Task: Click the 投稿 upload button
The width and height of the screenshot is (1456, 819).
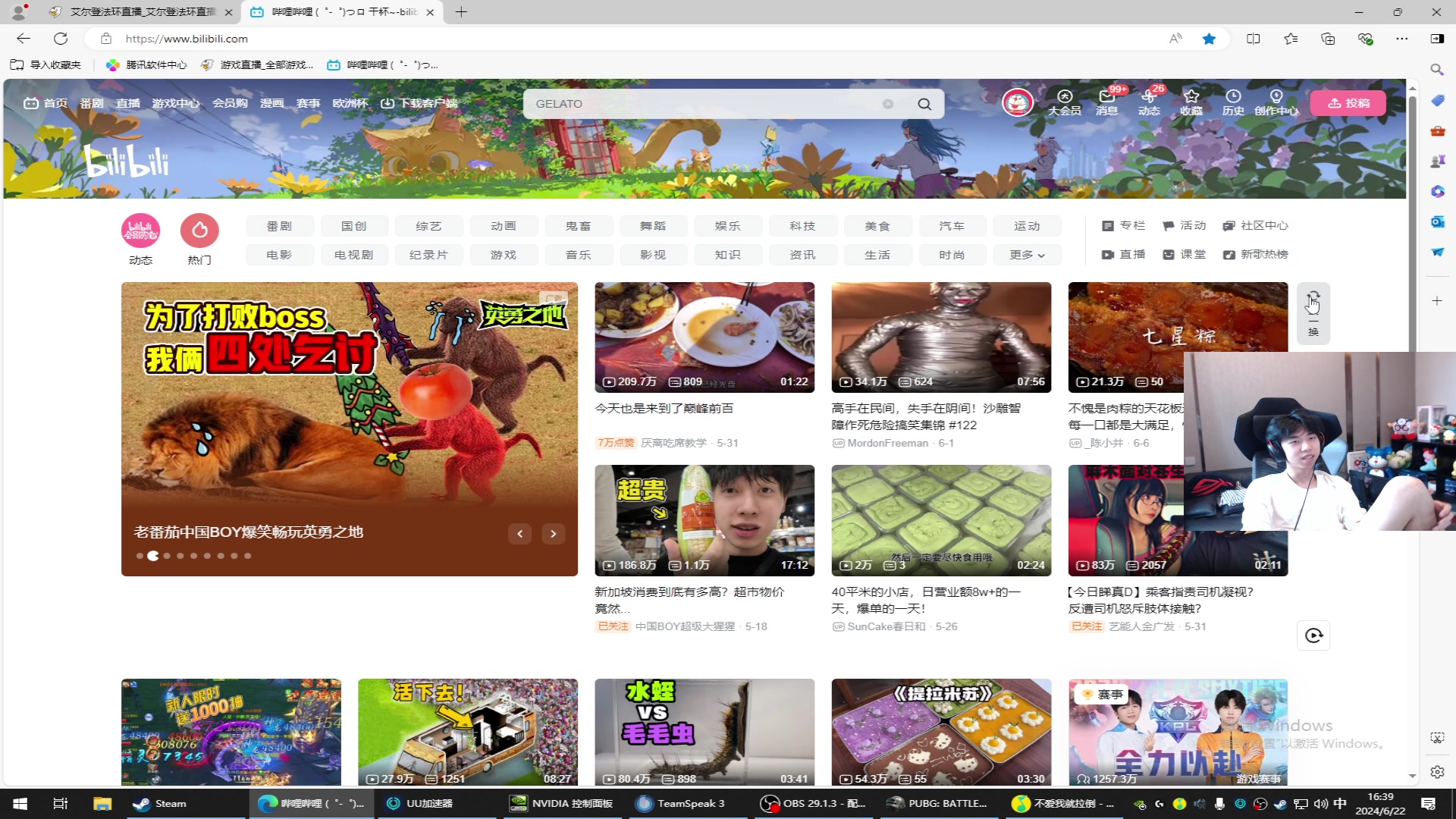Action: [1348, 103]
